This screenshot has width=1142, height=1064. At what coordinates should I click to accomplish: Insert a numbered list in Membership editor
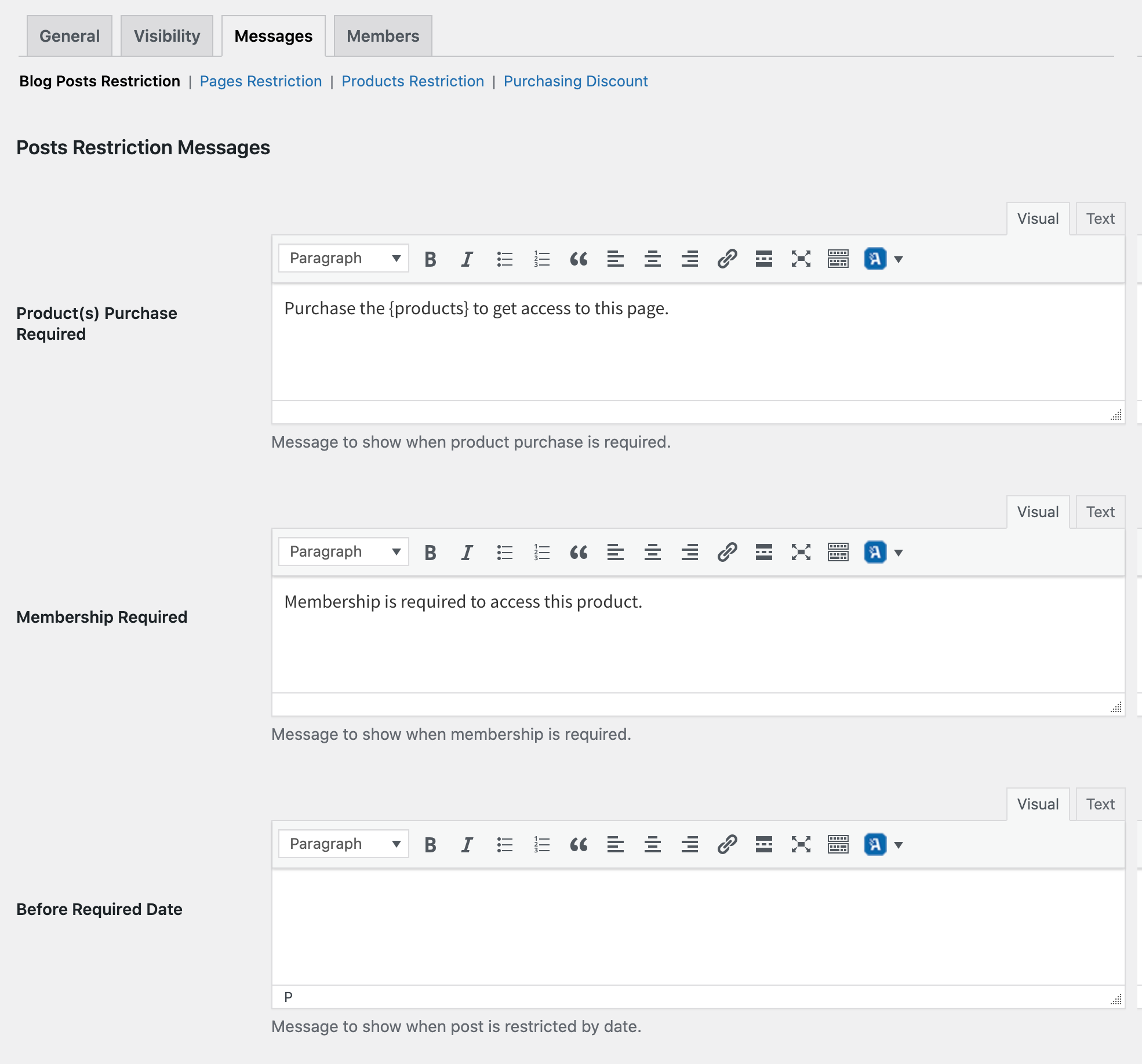click(541, 551)
